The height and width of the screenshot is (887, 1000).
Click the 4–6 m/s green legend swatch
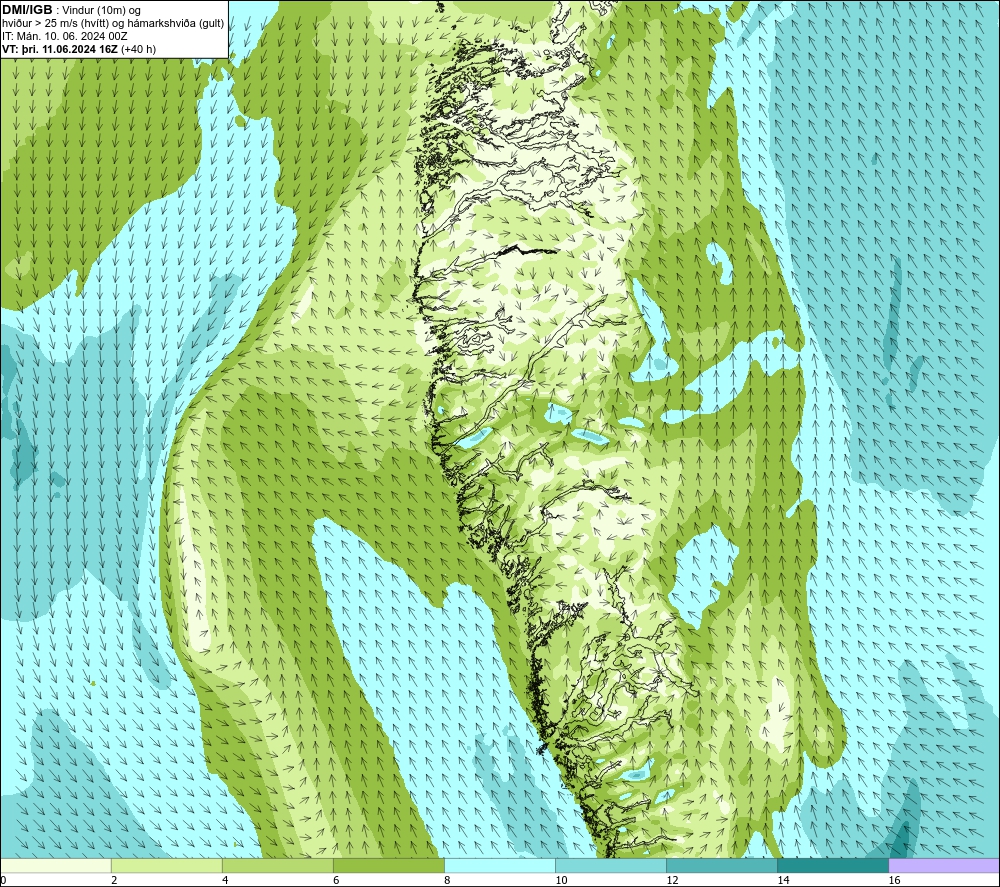(278, 865)
